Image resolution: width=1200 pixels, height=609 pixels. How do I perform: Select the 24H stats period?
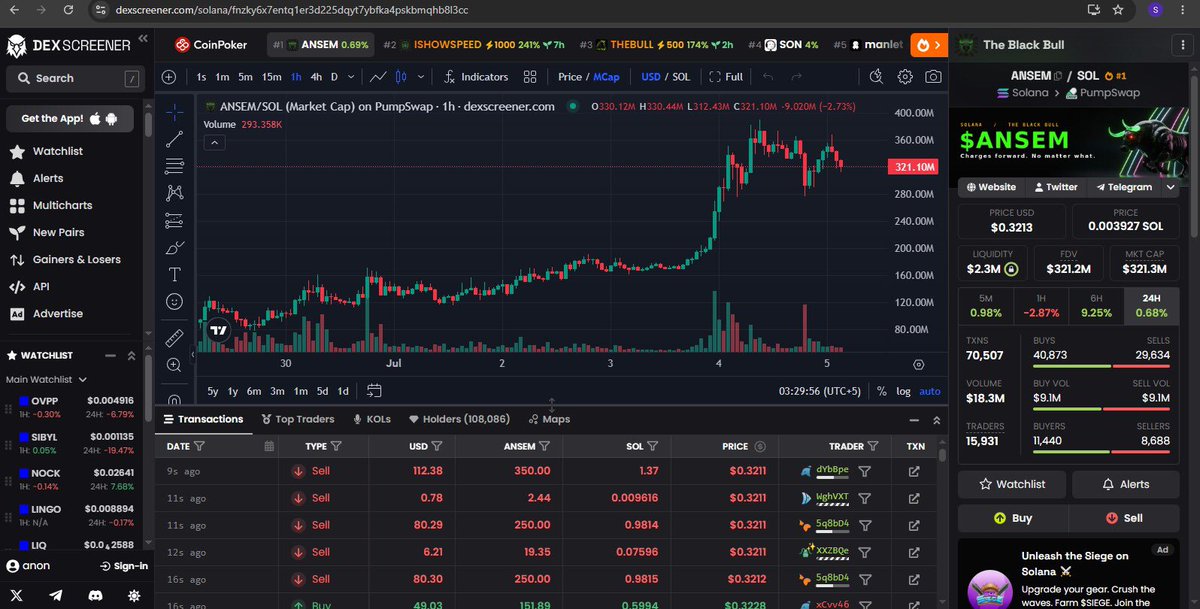coord(1150,306)
